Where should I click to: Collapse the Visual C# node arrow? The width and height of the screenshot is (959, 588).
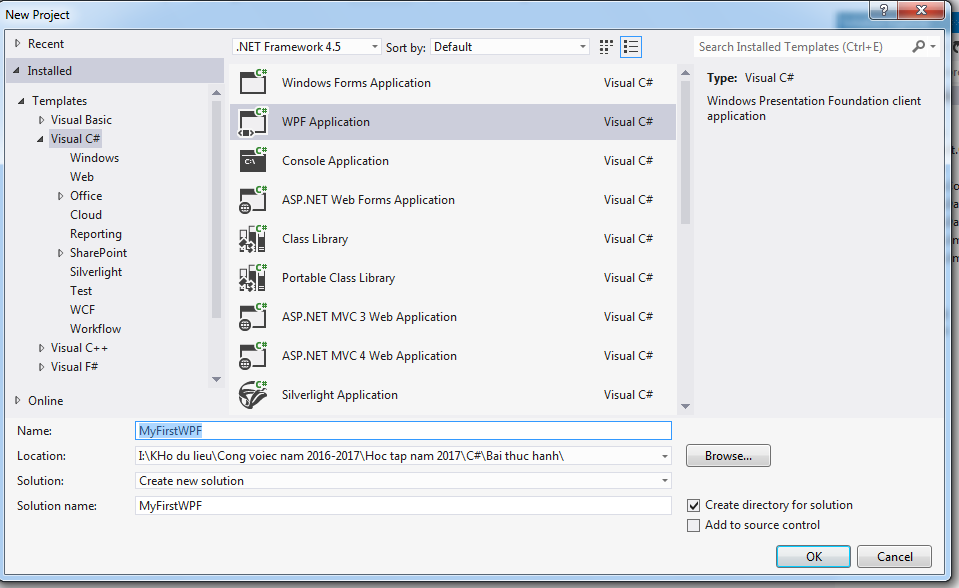click(40, 139)
